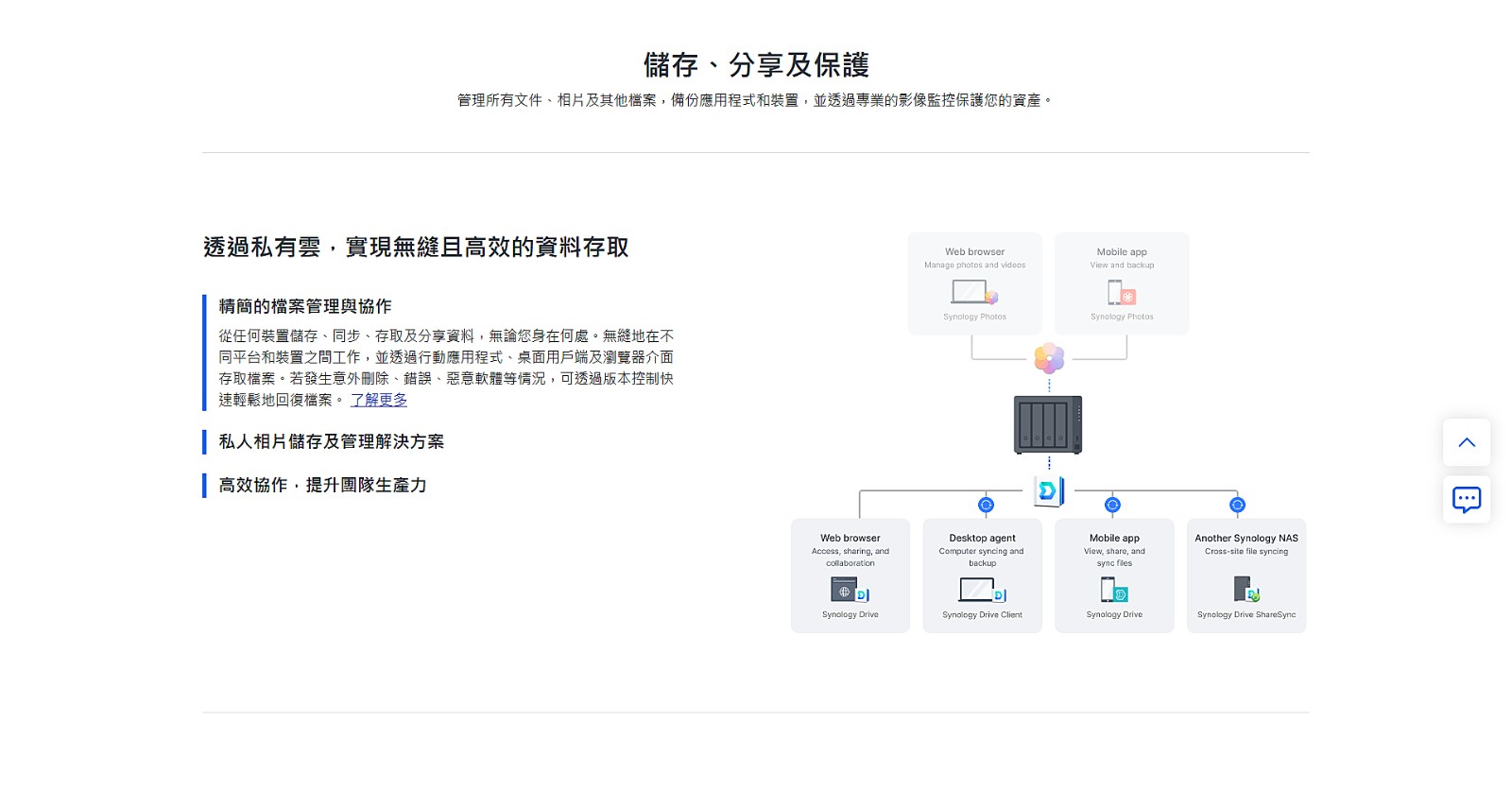
Task: Expand 高效協作，提升團隊生產力 section
Action: point(322,485)
